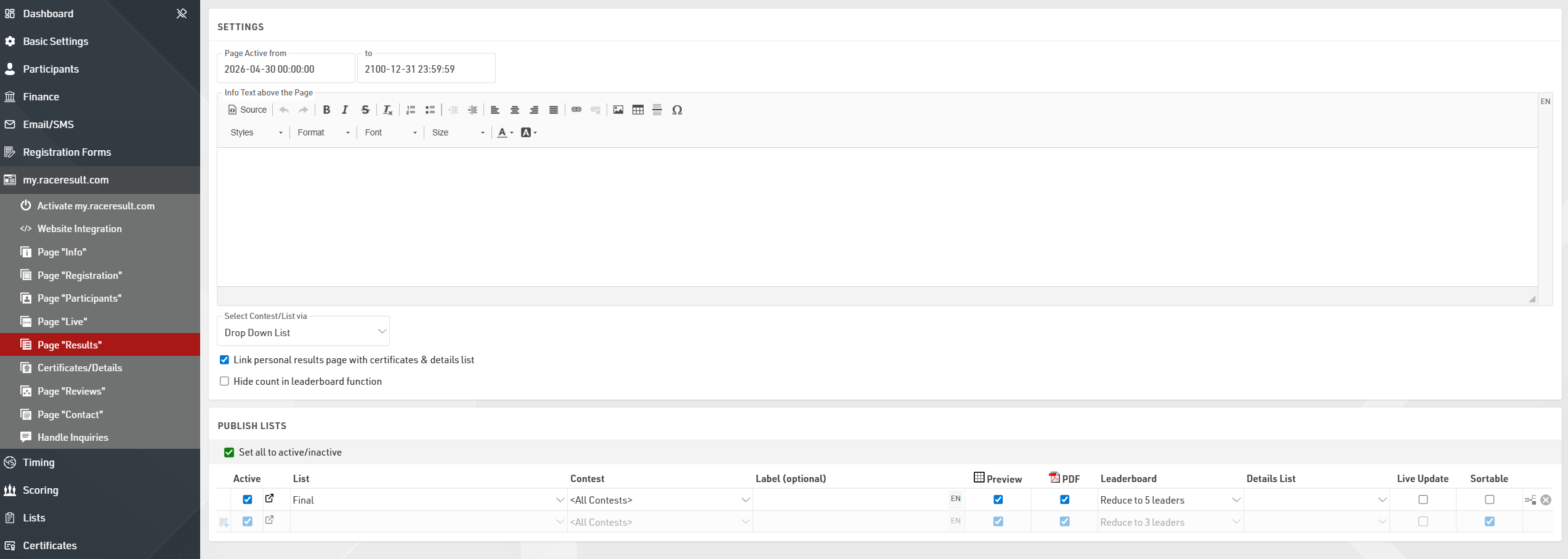Apply strikethrough formatting
Screen dimensions: 1568x559
tap(365, 110)
